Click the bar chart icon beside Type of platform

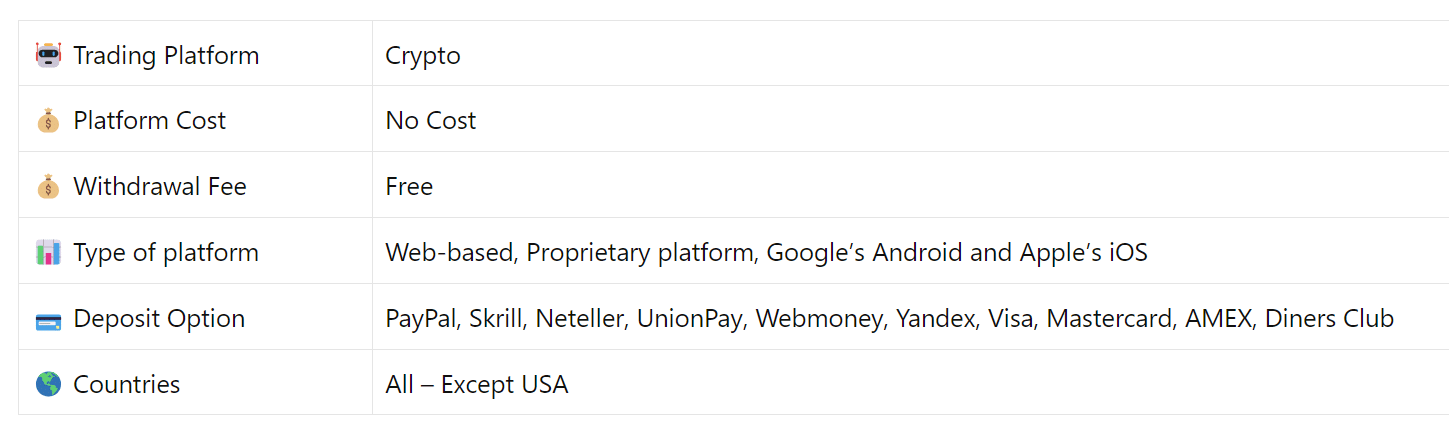[48, 253]
